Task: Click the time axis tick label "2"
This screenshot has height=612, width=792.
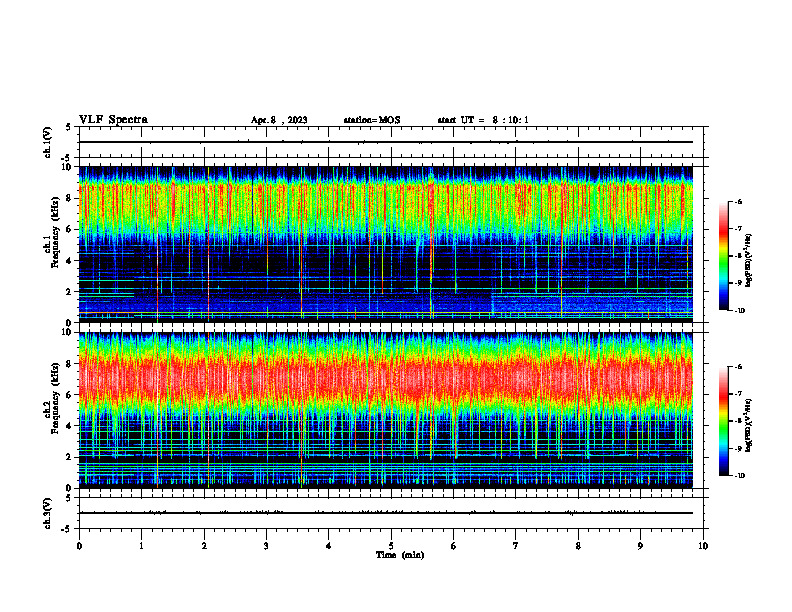Action: 204,546
